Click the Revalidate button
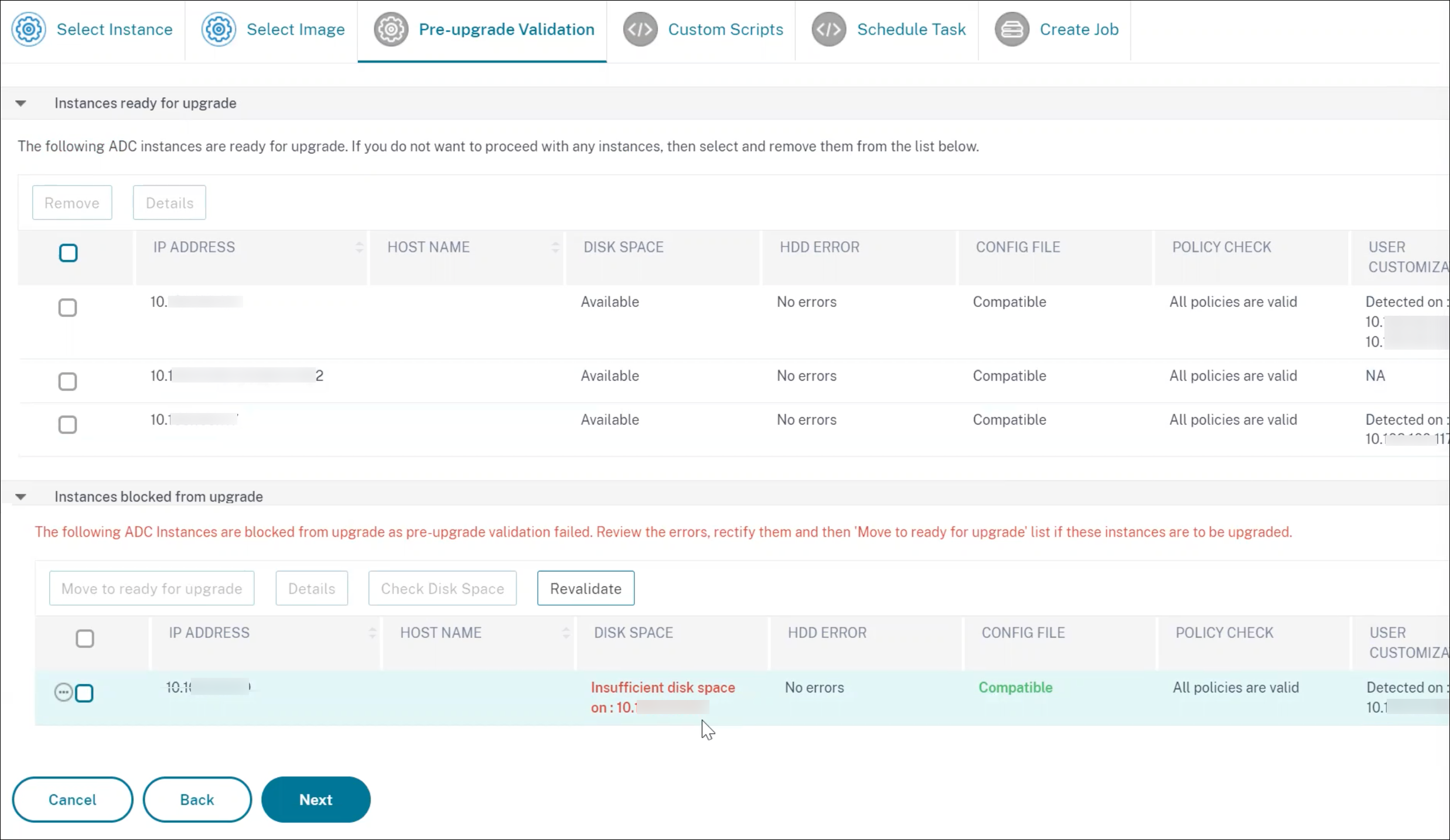 pyautogui.click(x=586, y=588)
